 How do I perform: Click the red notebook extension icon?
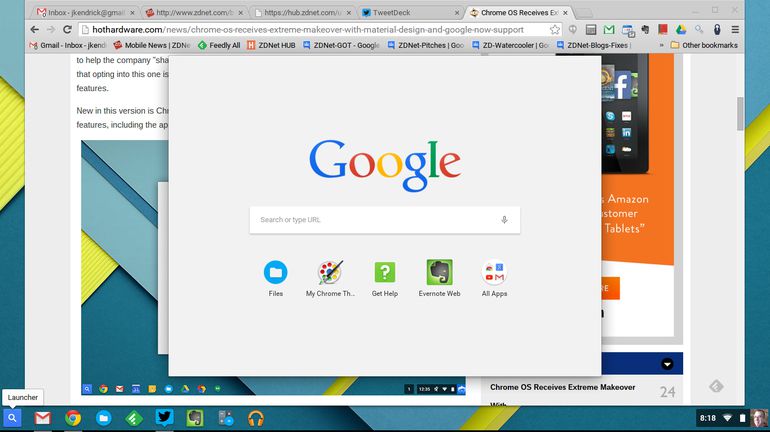tap(662, 29)
